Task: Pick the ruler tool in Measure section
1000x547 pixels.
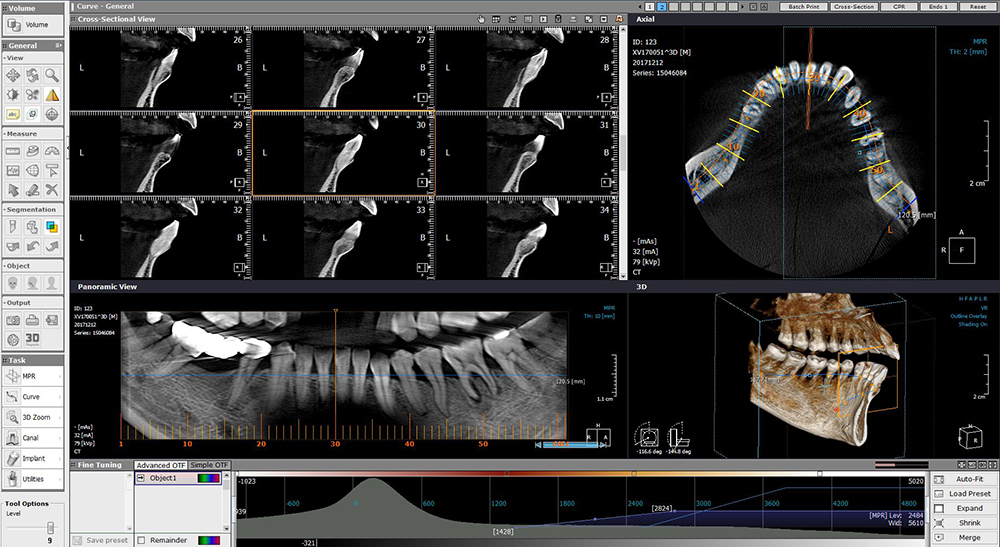Action: click(13, 152)
